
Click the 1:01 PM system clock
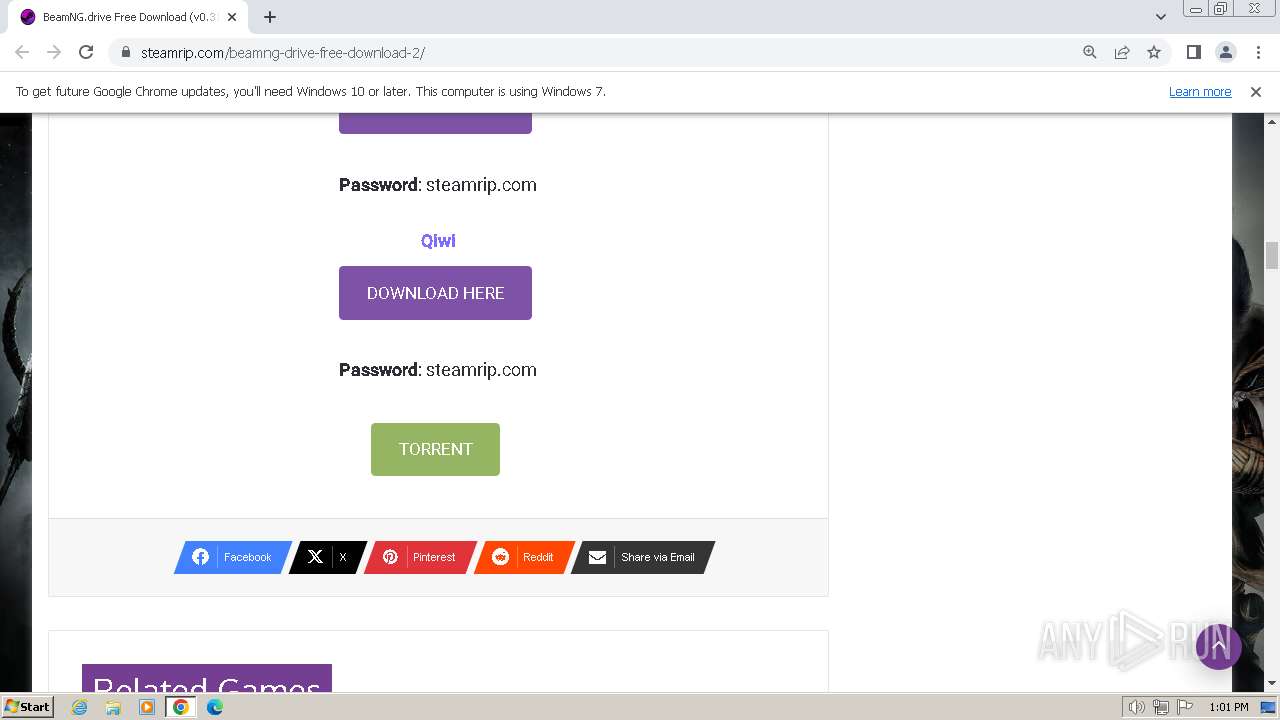click(x=1229, y=707)
